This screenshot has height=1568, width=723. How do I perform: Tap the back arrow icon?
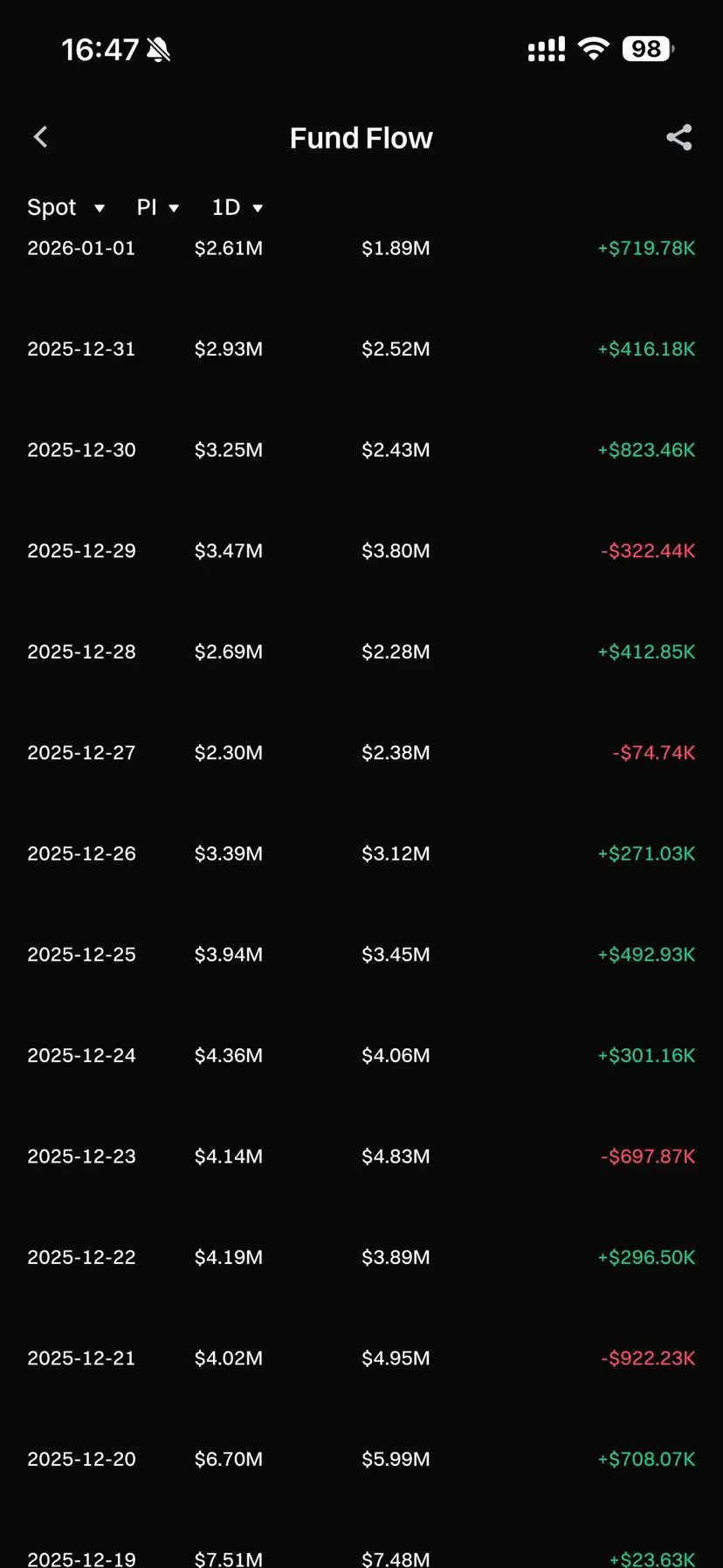tap(40, 137)
